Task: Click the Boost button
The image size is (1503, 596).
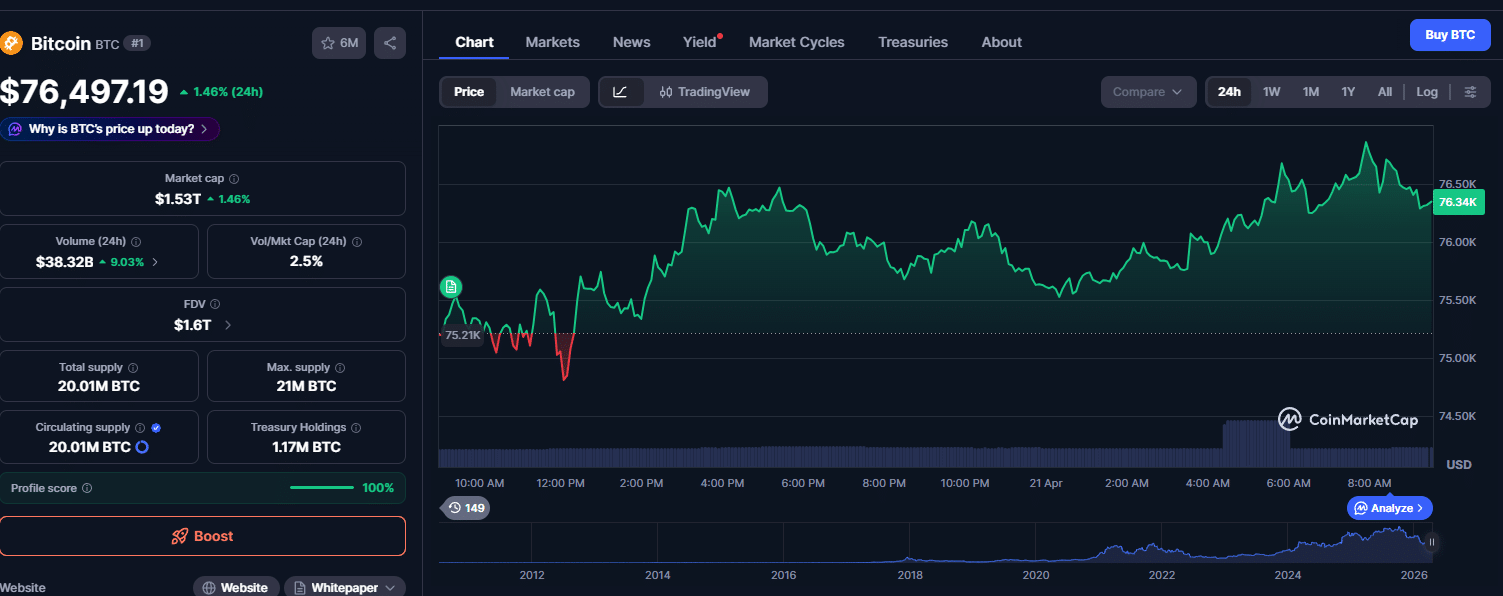Action: [x=203, y=536]
